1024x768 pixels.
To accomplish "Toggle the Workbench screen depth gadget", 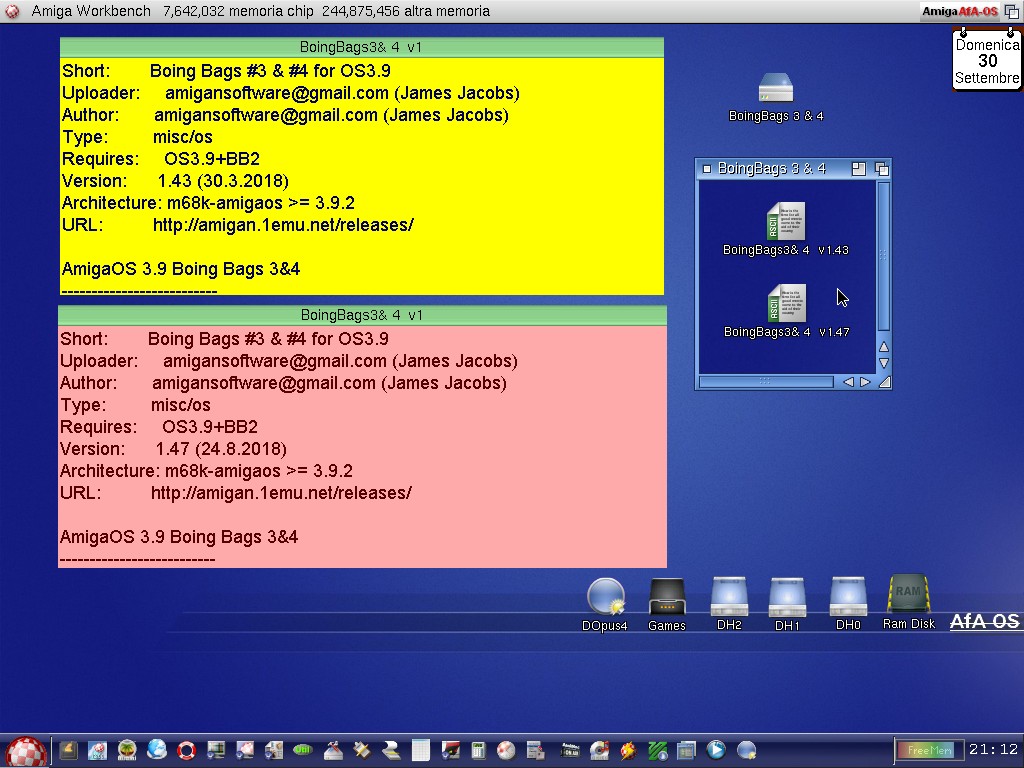I will pos(1011,11).
